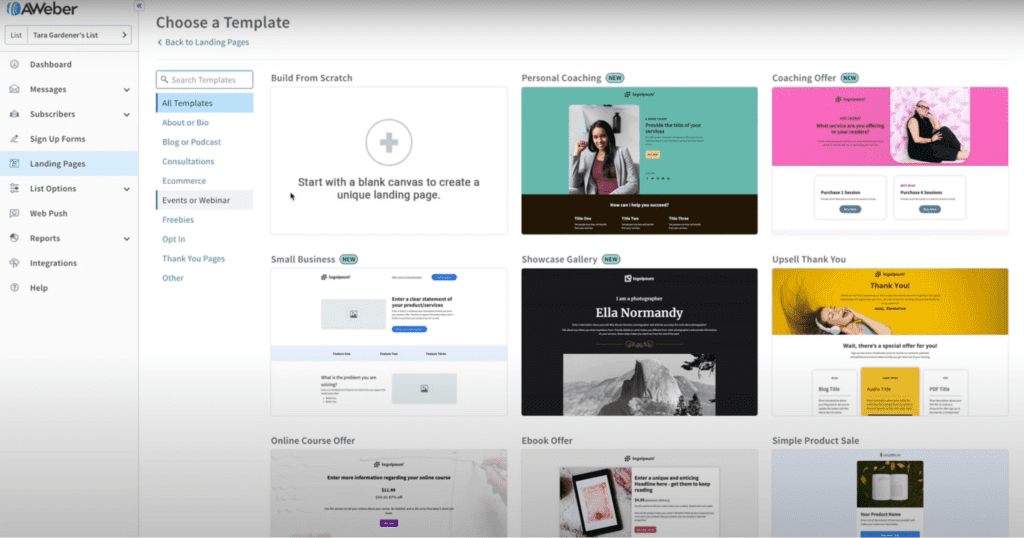The width and height of the screenshot is (1024, 538).
Task: Expand the Subscribers submenu chevron
Action: (x=127, y=114)
